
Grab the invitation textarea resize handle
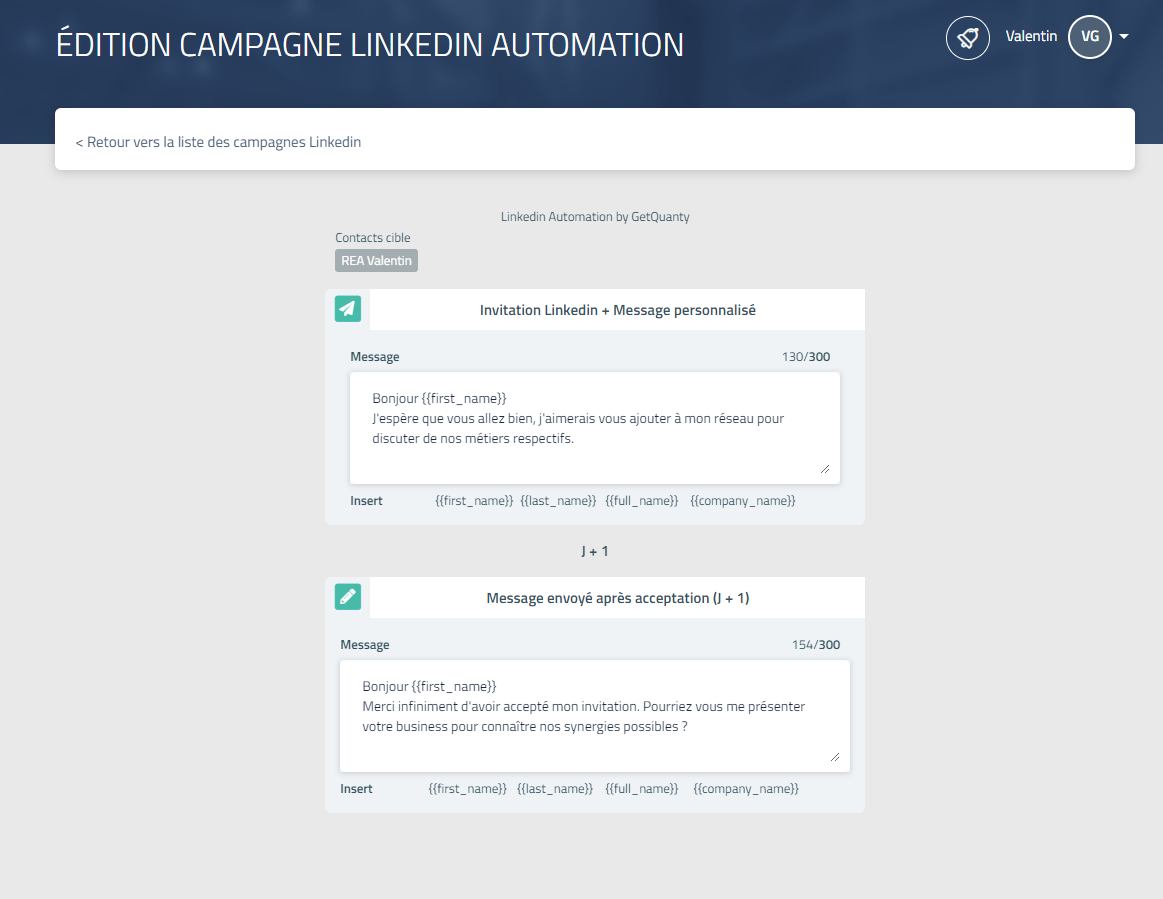(825, 468)
